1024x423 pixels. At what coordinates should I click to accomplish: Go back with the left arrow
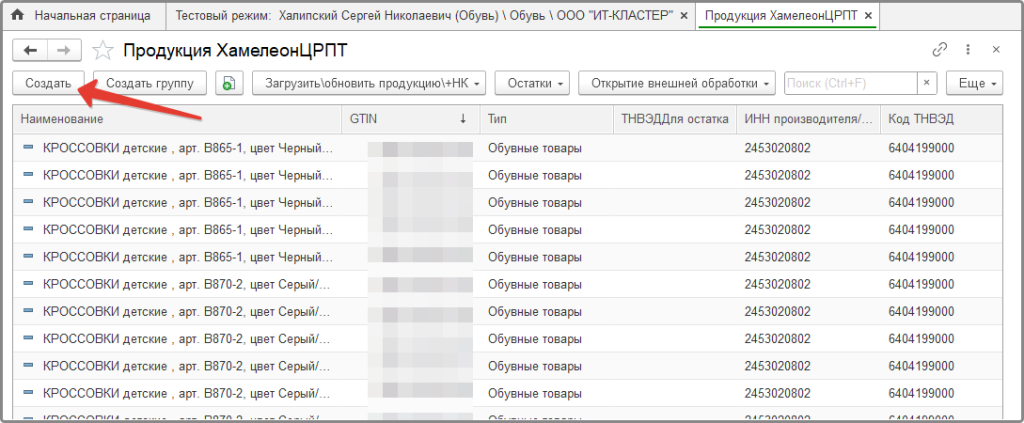coord(30,50)
